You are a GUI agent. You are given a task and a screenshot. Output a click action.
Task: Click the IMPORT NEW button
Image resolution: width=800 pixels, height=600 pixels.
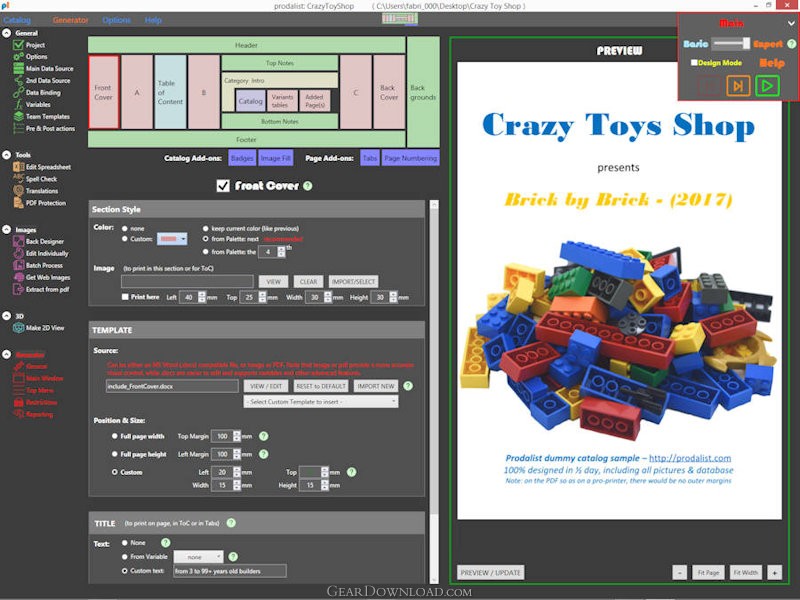point(376,386)
